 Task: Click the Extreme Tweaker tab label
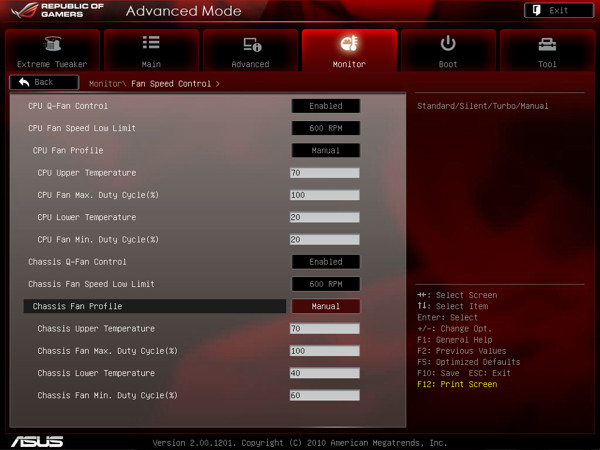[x=52, y=64]
